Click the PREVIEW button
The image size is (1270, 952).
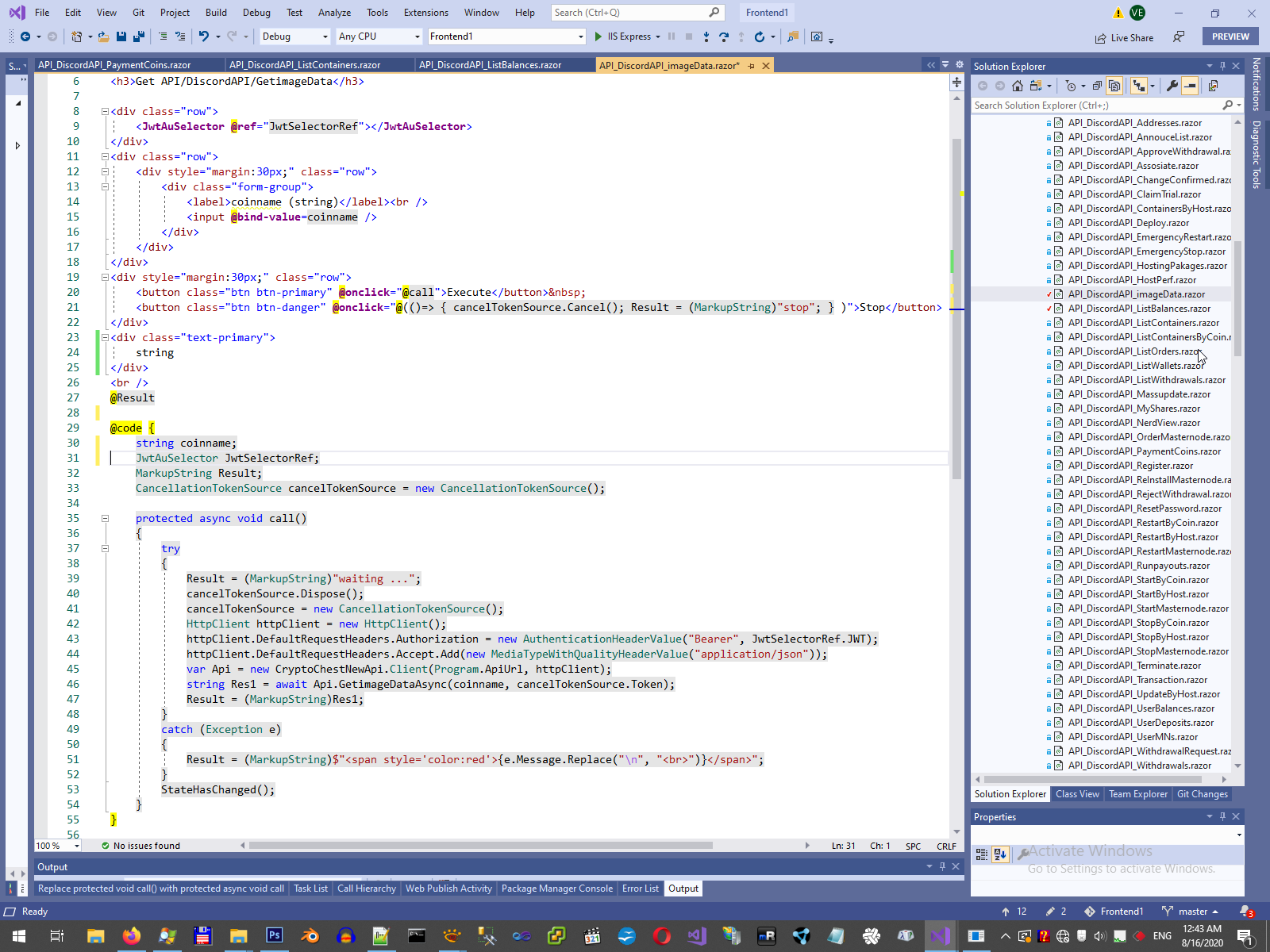(1230, 36)
